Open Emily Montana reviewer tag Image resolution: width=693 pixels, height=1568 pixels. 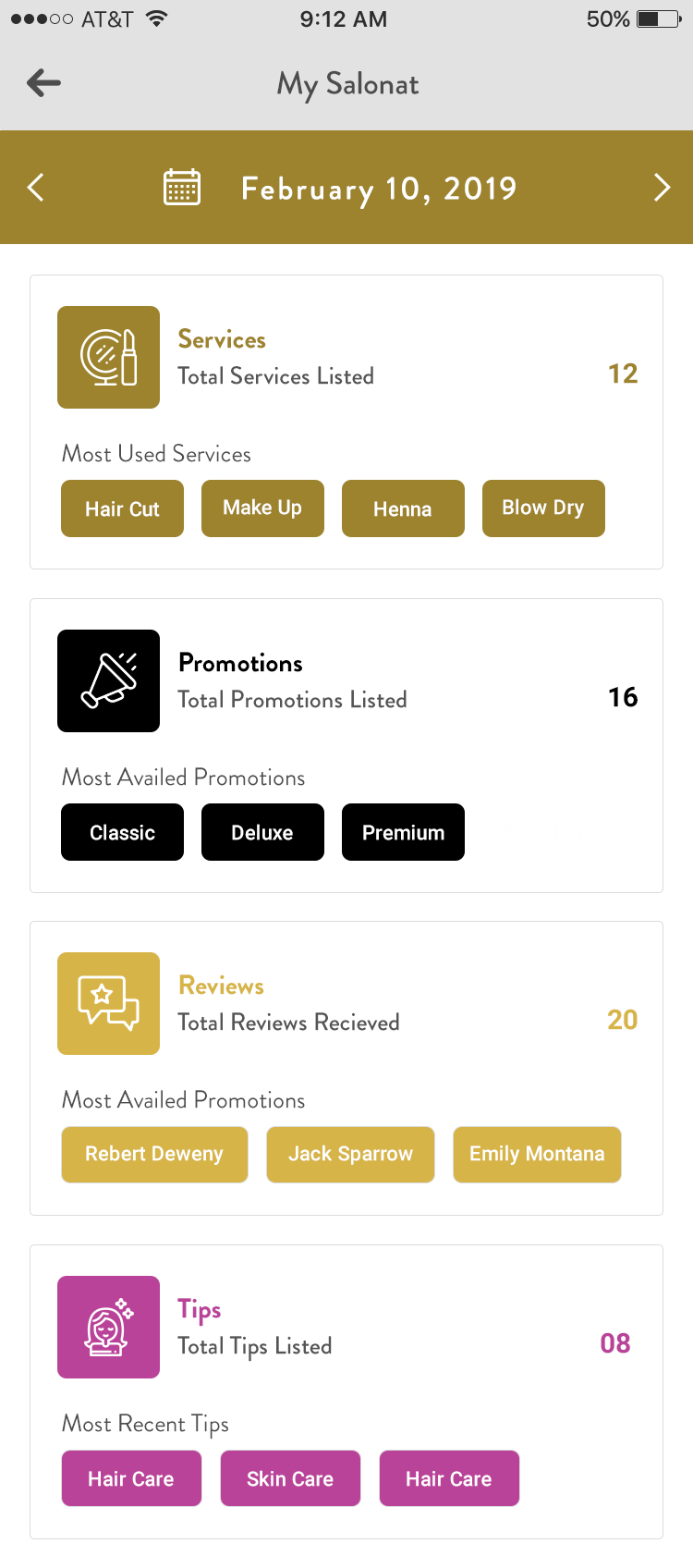[537, 1155]
